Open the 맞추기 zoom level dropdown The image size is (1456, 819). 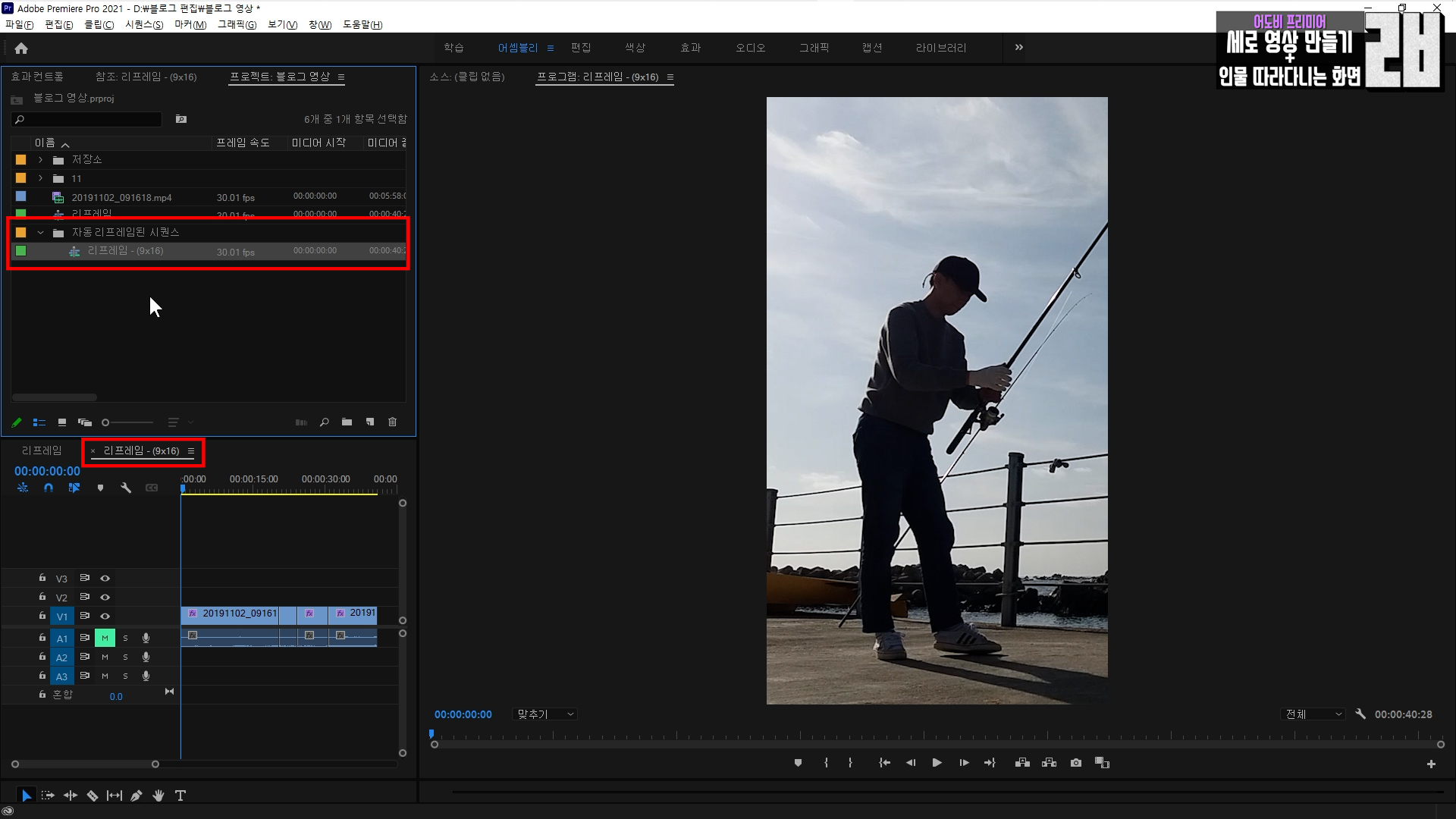point(545,714)
